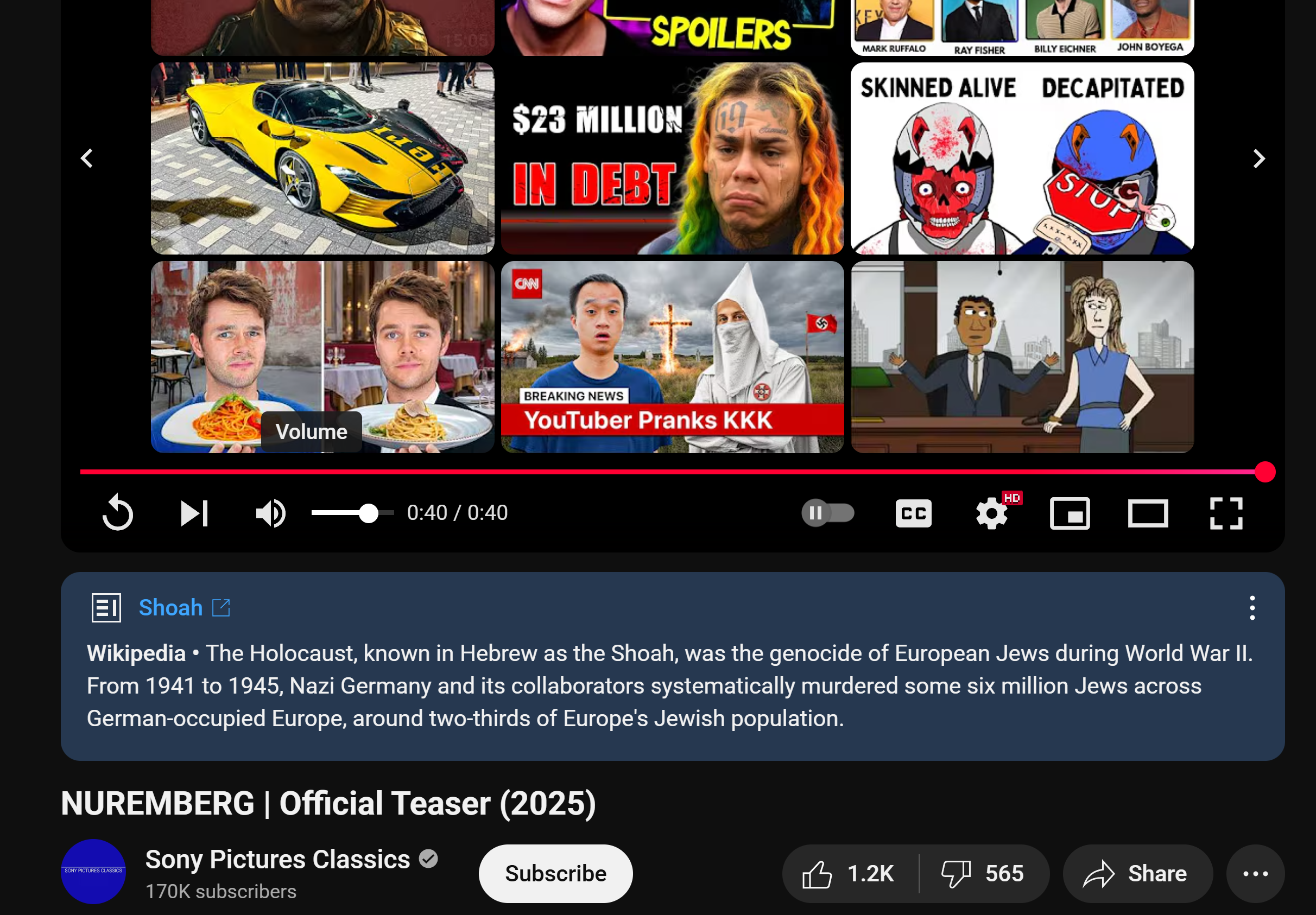The image size is (1316, 915).
Task: Enable miniplayer mode
Action: click(1070, 513)
